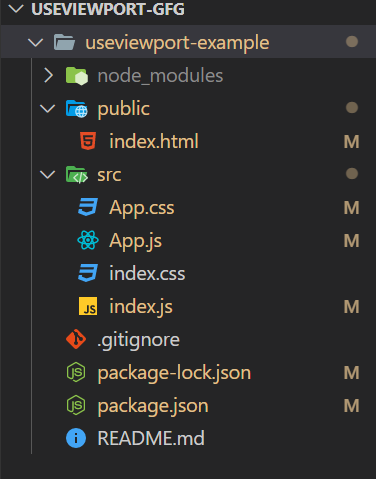This screenshot has height=479, width=376.
Task: Click the modified dot on public folder
Action: coord(352,108)
